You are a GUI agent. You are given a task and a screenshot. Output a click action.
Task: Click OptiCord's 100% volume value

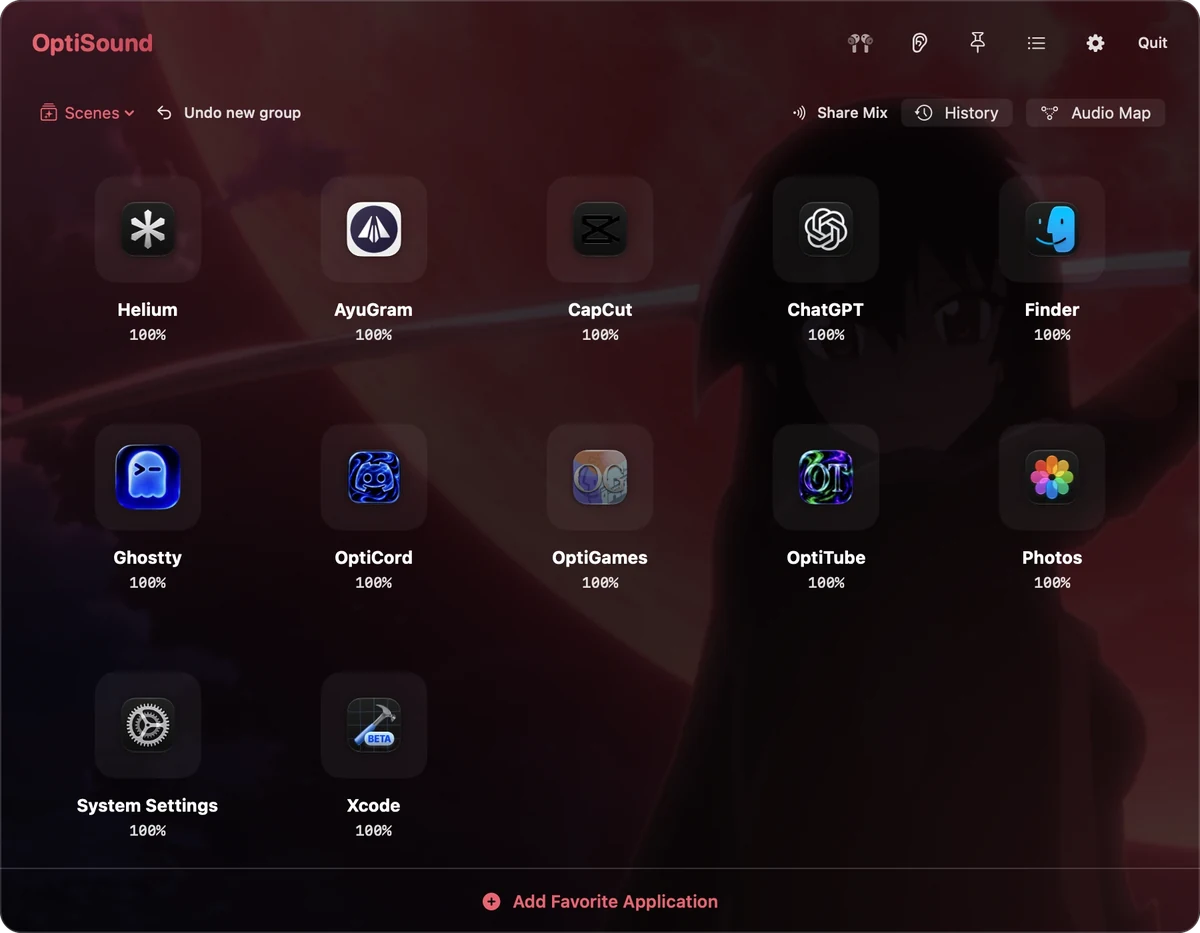pyautogui.click(x=374, y=583)
